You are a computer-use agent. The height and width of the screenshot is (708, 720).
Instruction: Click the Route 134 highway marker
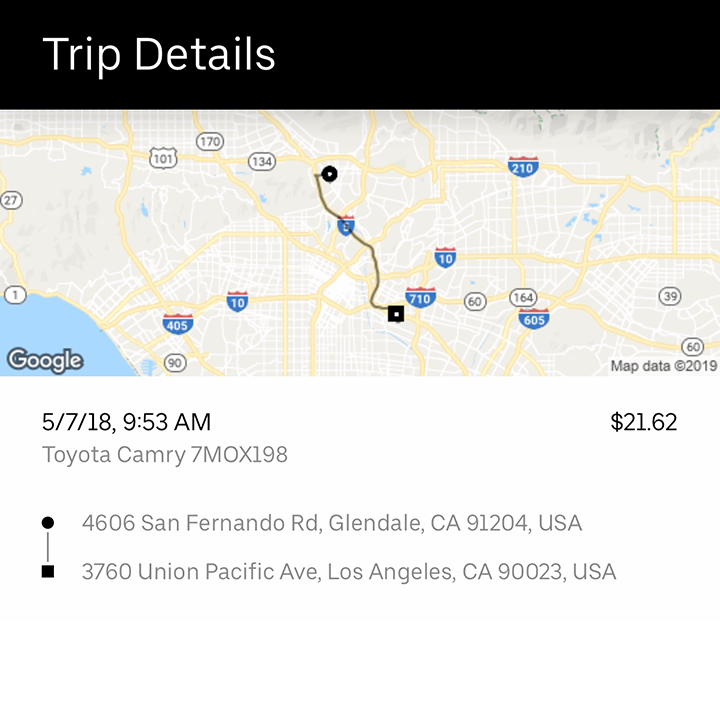click(262, 162)
